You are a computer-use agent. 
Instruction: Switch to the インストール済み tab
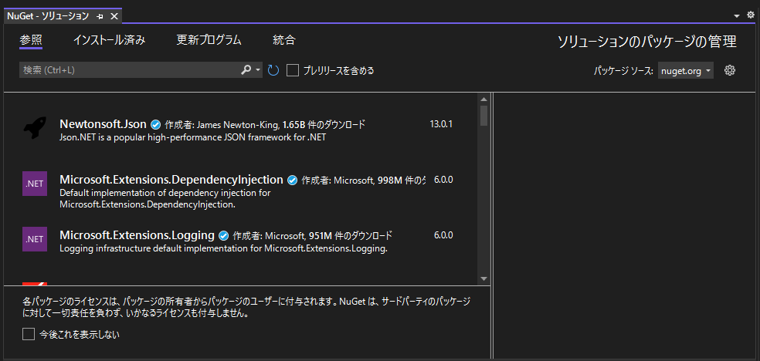[109, 40]
